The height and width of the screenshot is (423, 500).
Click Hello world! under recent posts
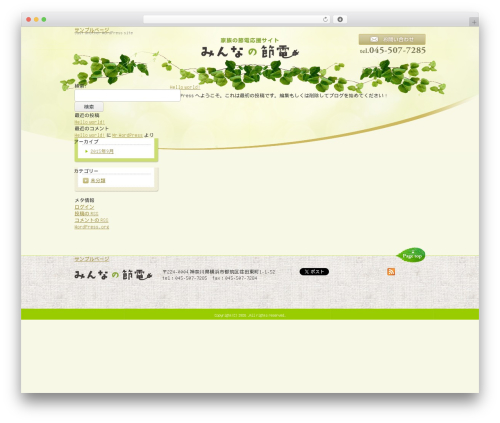click(x=89, y=122)
